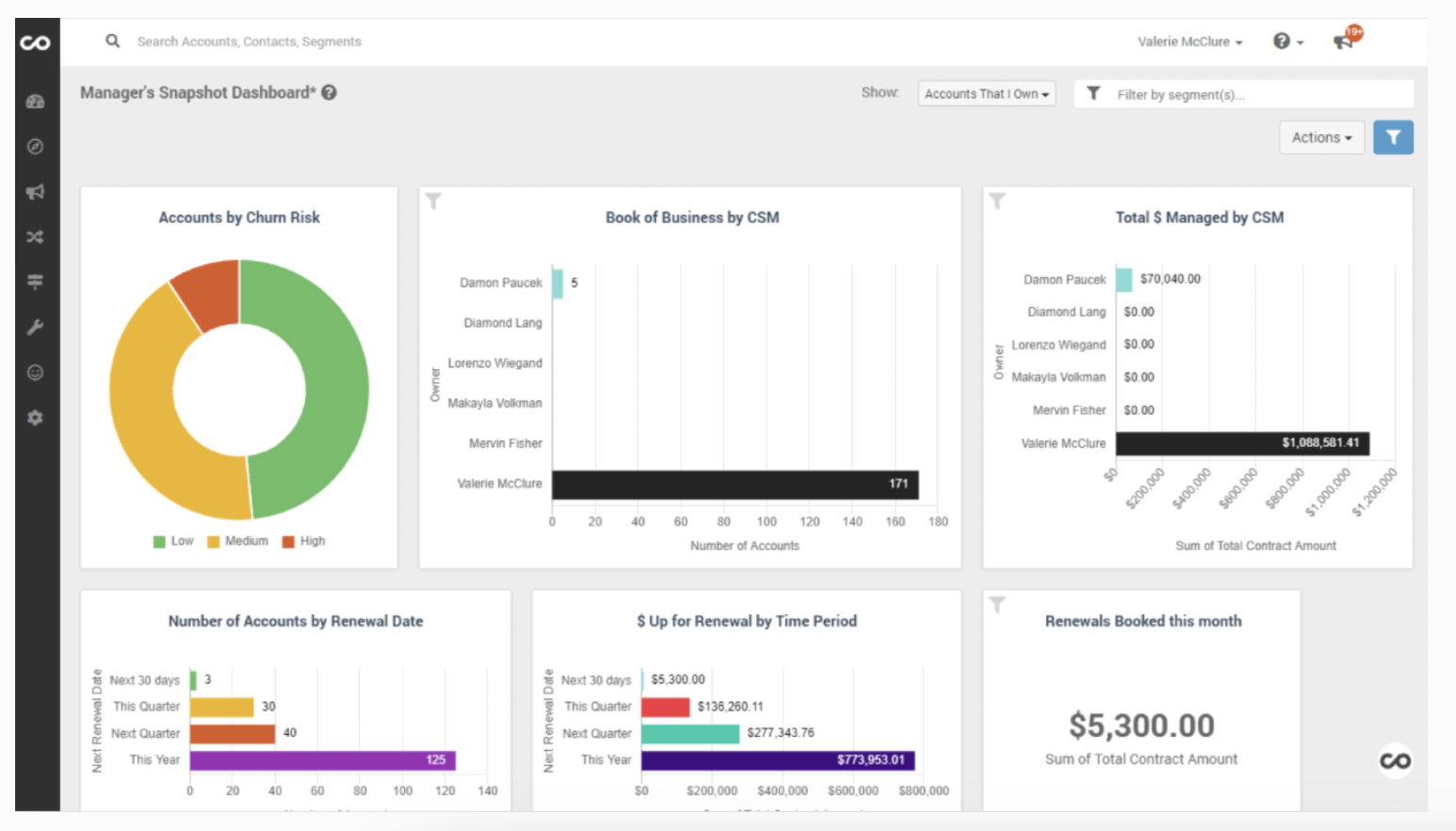Click Sum of Total Contract Amount axis label
Image resolution: width=1456 pixels, height=831 pixels.
[1255, 546]
